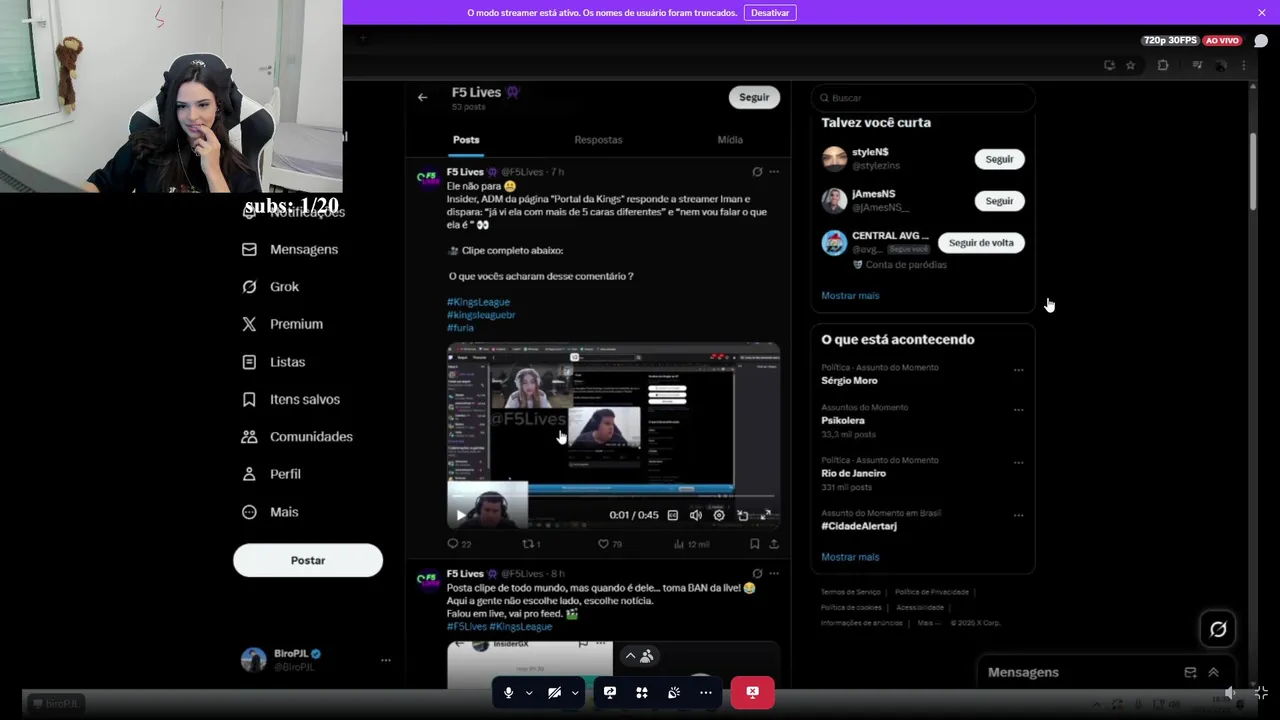Dismiss the streamer mode banner
Viewport: 1280px width, 720px height.
(x=1262, y=13)
